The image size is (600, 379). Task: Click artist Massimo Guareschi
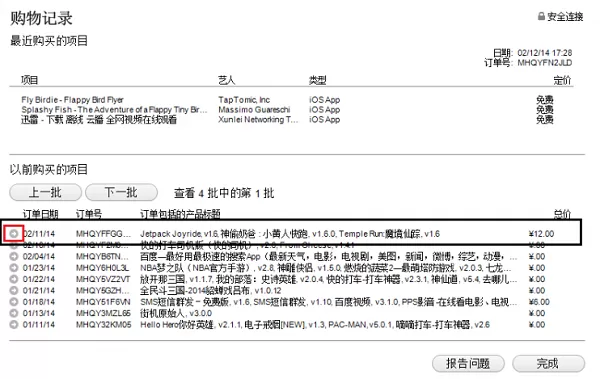(254, 110)
